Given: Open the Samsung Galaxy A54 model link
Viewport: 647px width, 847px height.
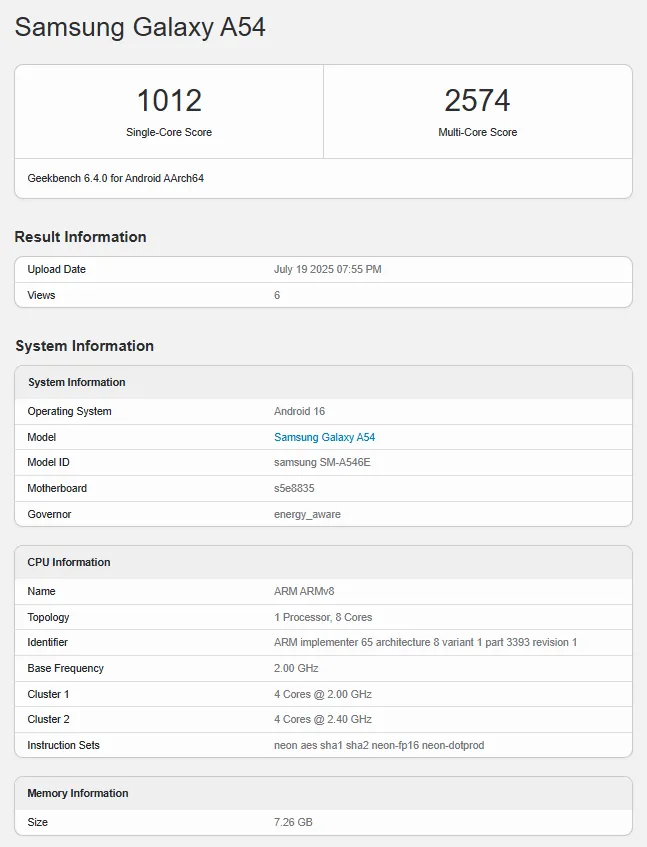Looking at the screenshot, I should click(324, 437).
